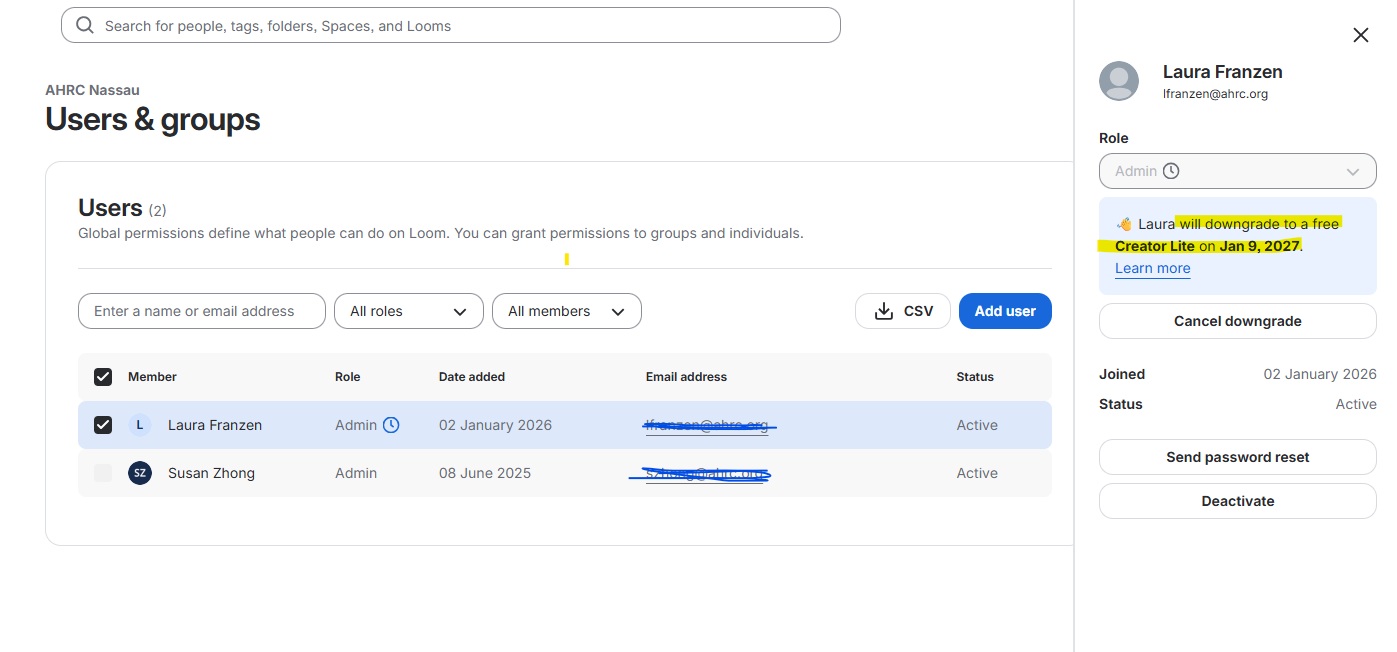Click Laura Franzen's avatar in side panel
This screenshot has height=652, width=1397.
coord(1119,81)
